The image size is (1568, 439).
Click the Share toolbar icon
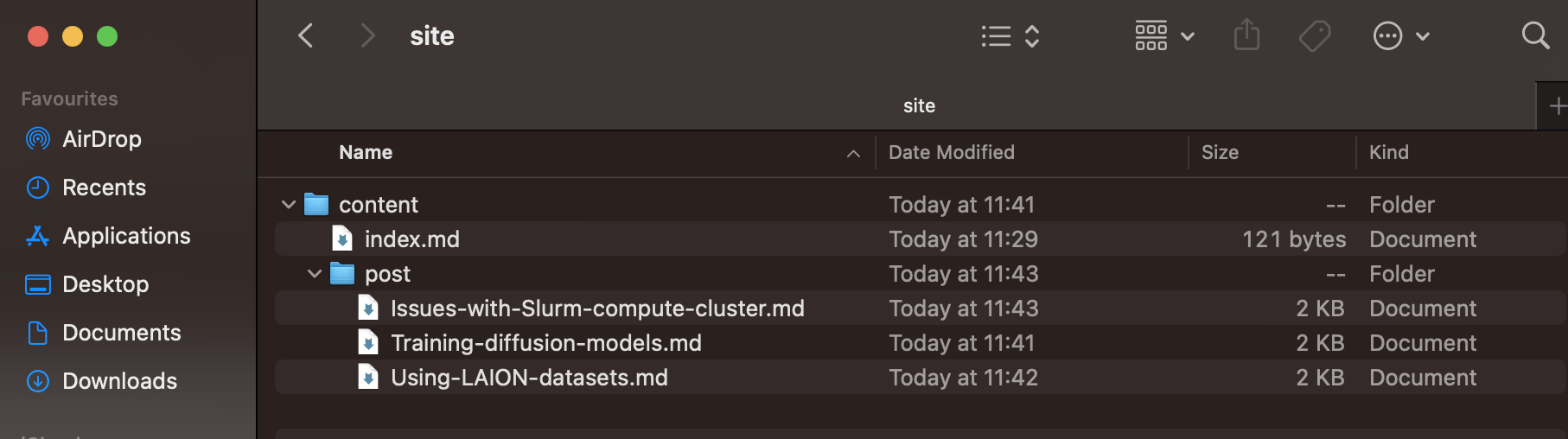point(1246,35)
